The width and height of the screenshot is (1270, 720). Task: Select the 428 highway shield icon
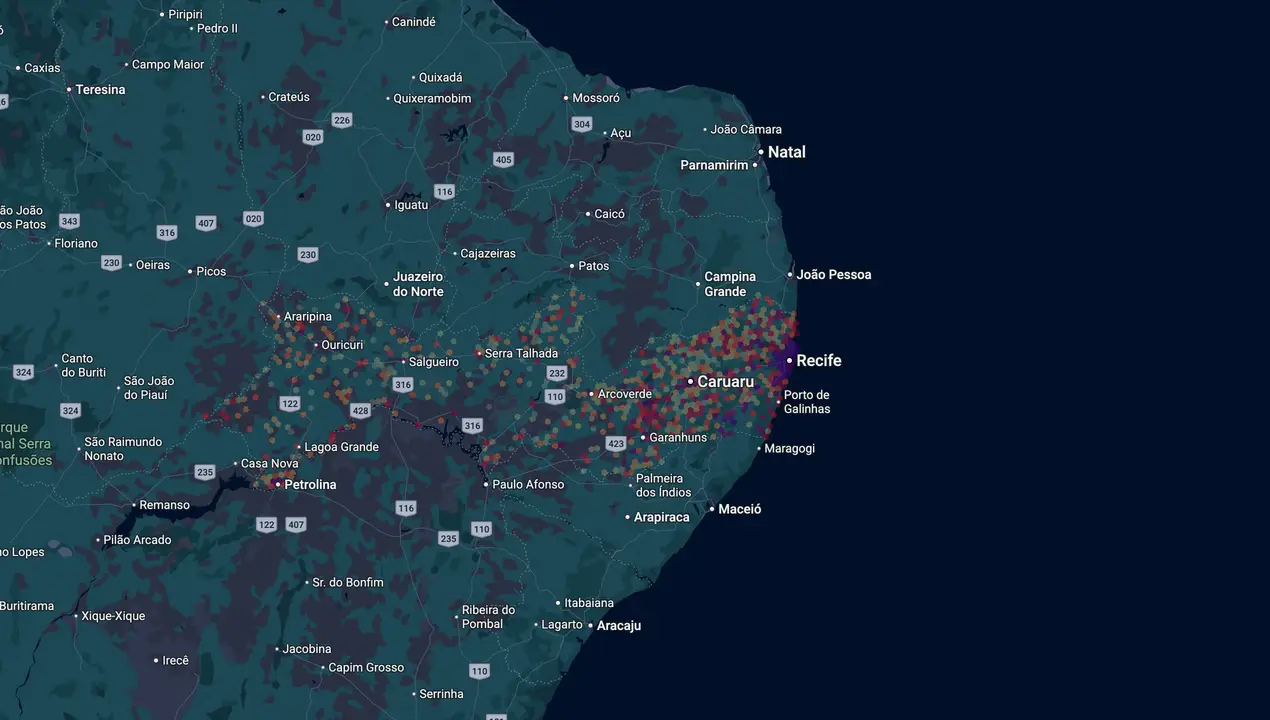[361, 410]
